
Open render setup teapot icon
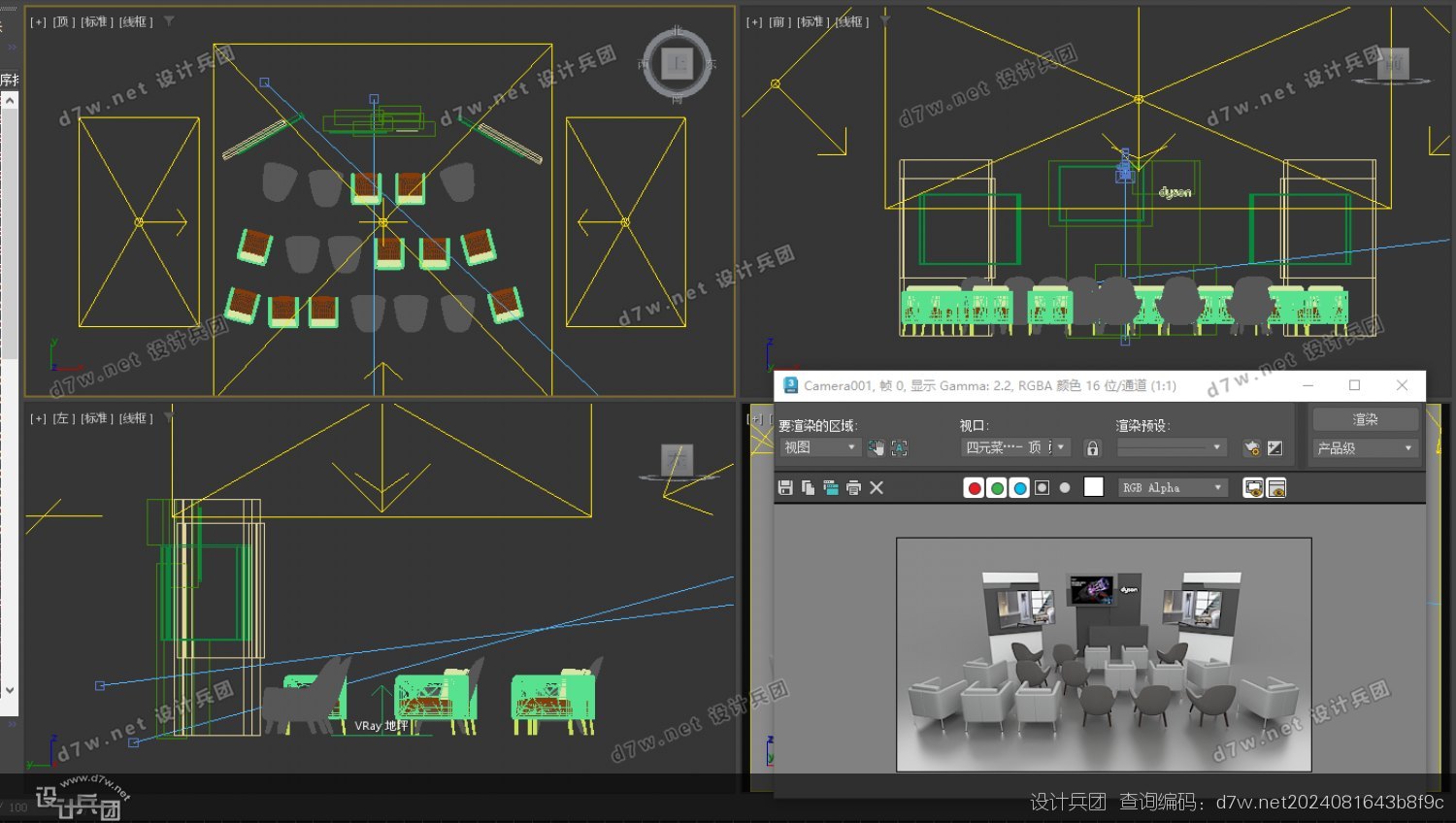(1252, 447)
